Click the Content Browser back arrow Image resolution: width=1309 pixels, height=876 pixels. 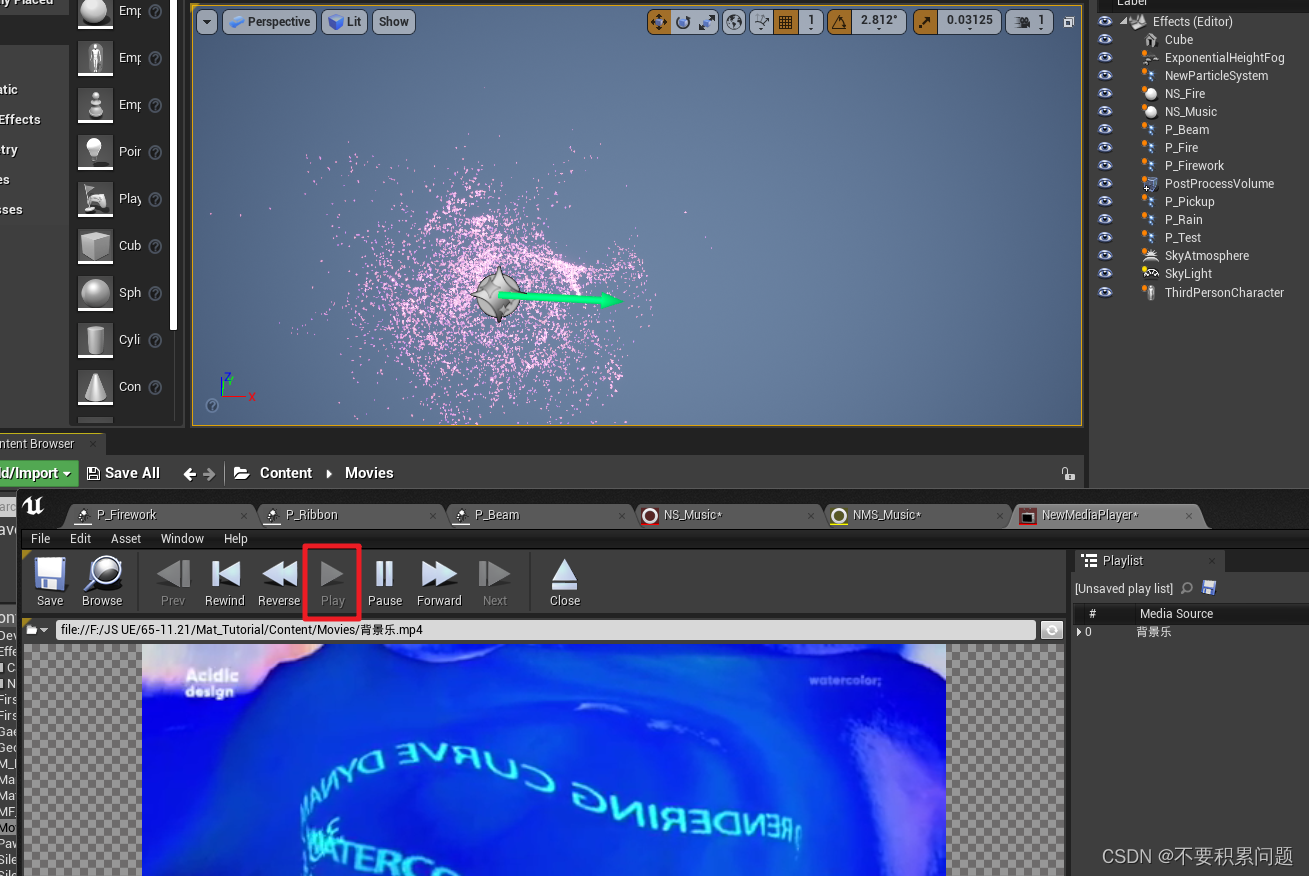(x=190, y=473)
